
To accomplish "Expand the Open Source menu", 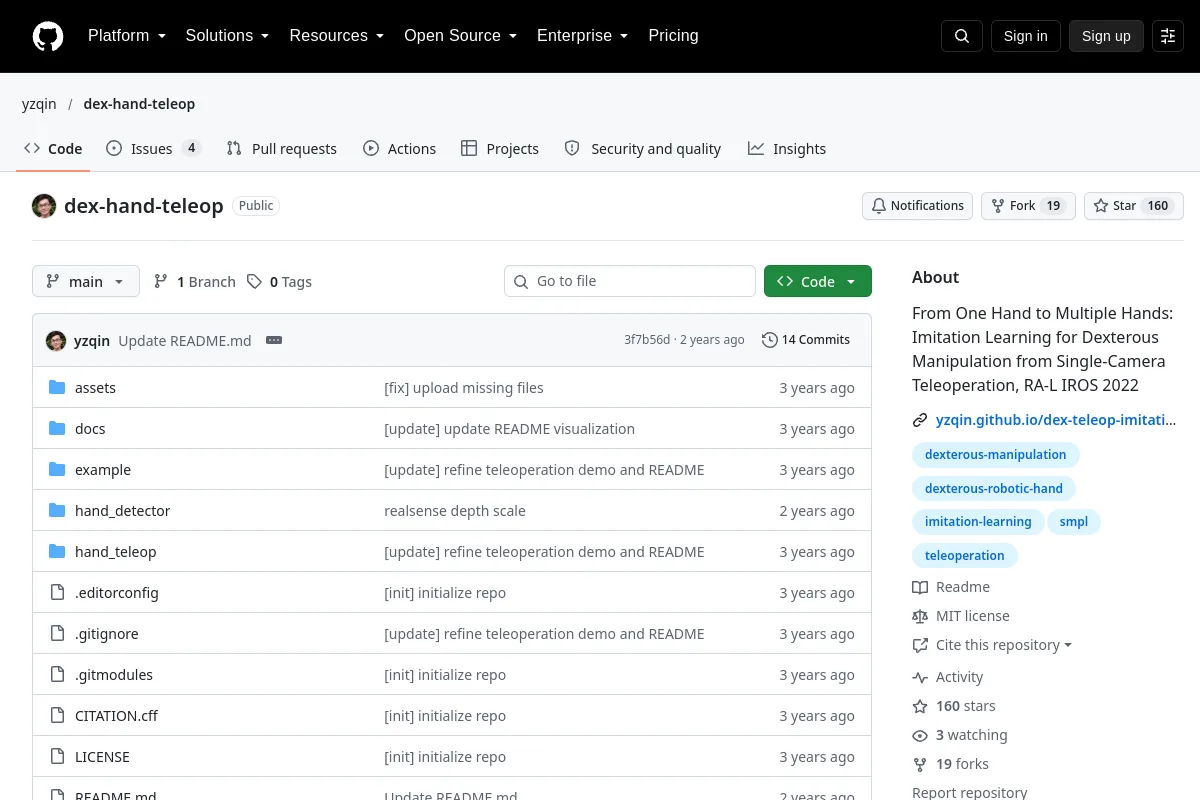I will [461, 36].
